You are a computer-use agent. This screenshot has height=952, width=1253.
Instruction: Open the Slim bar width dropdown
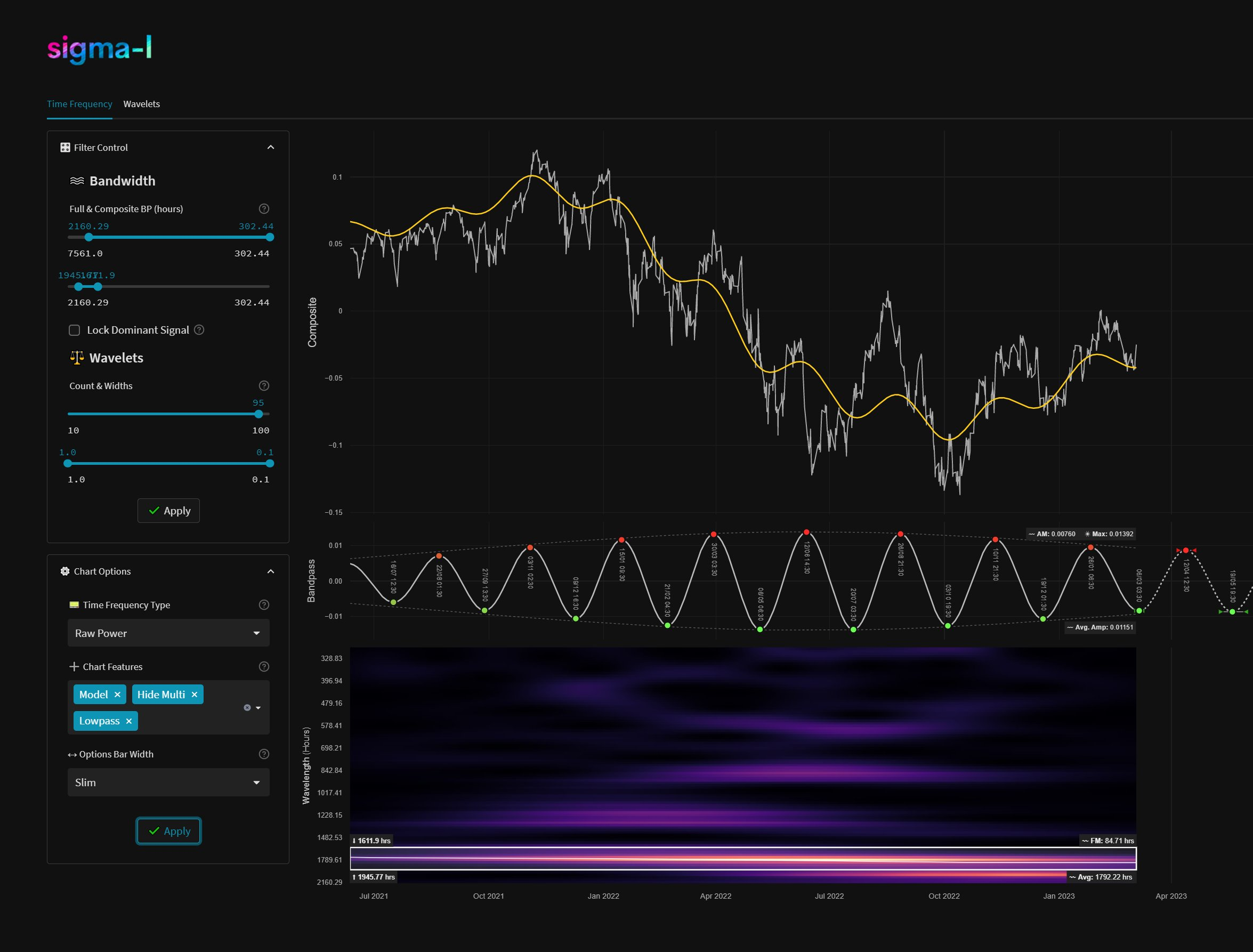pyautogui.click(x=168, y=782)
